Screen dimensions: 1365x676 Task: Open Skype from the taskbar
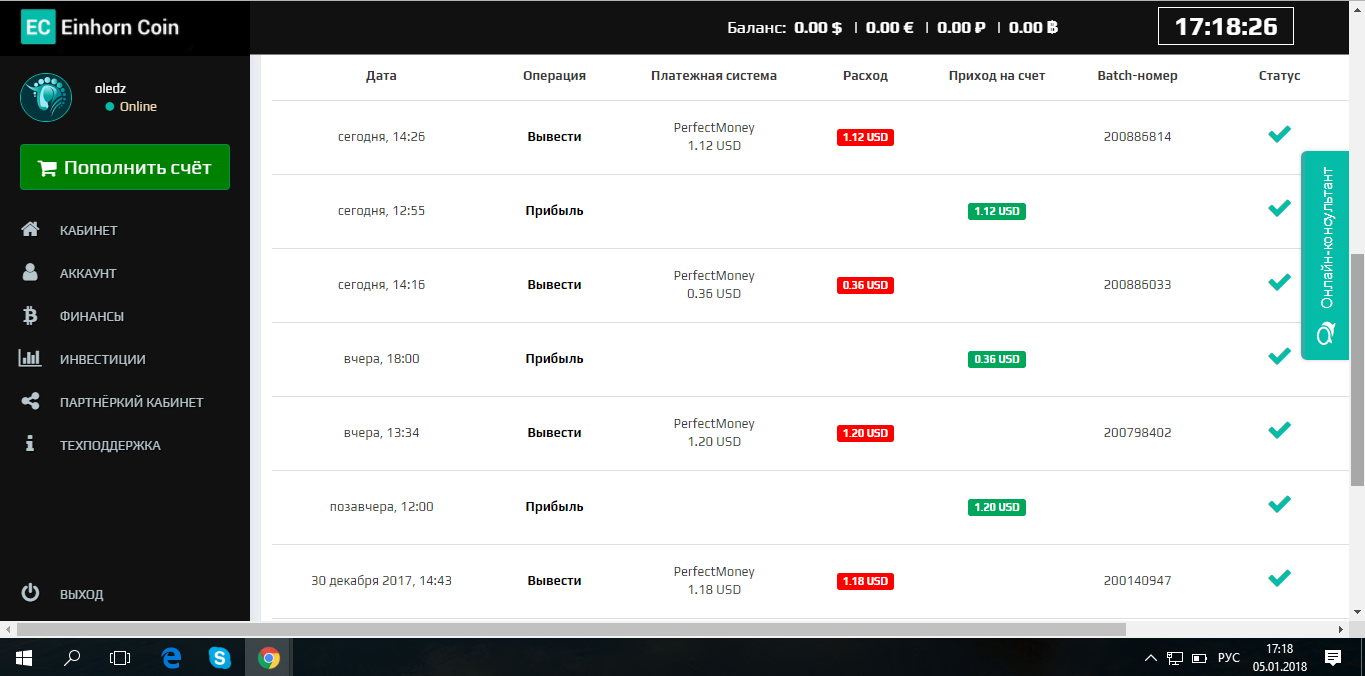tap(220, 658)
